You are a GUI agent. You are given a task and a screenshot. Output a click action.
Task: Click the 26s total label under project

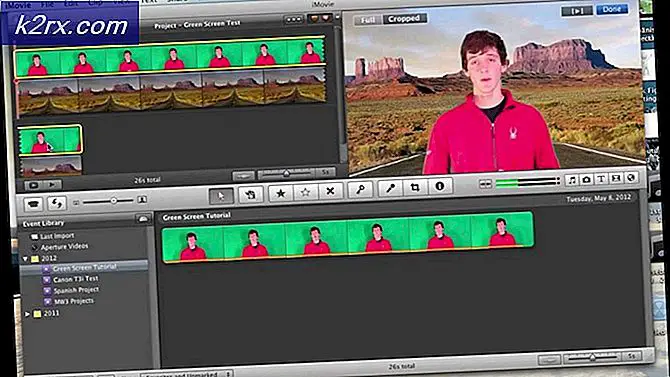(x=147, y=180)
